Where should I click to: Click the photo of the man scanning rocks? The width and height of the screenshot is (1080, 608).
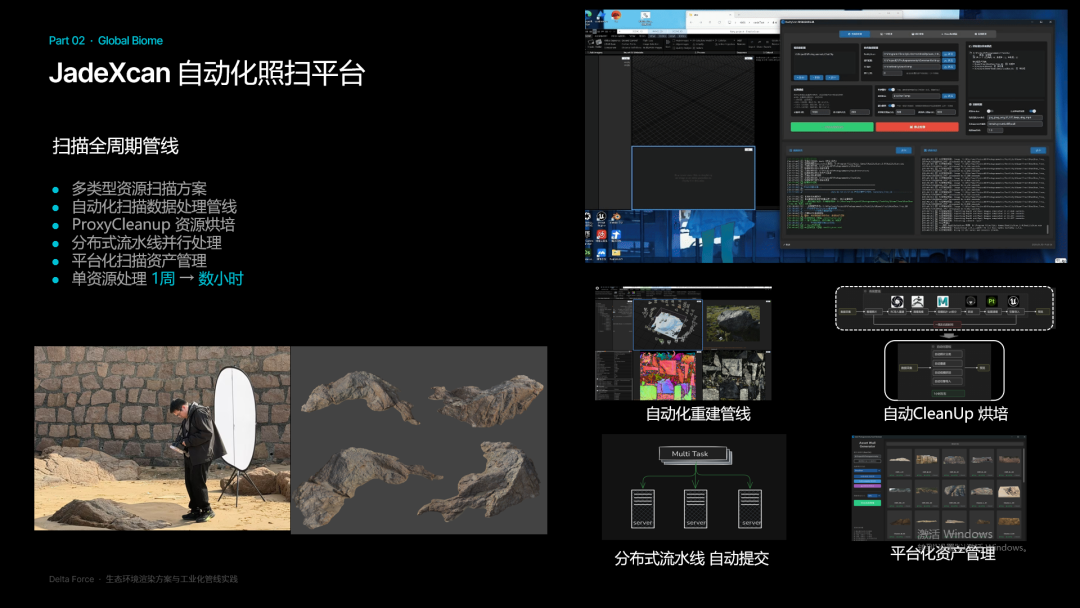163,439
